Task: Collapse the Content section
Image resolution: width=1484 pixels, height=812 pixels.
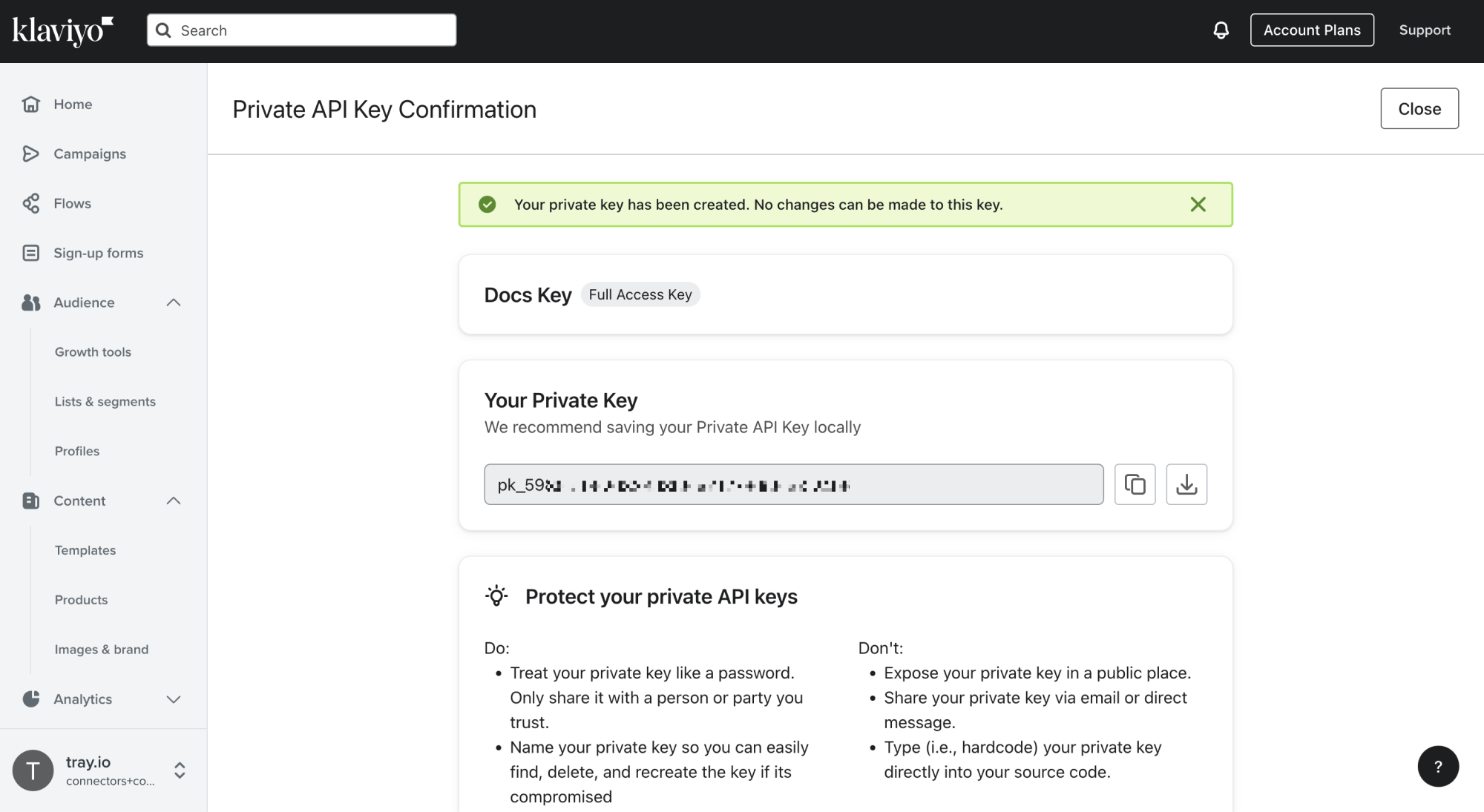Action: pyautogui.click(x=174, y=501)
